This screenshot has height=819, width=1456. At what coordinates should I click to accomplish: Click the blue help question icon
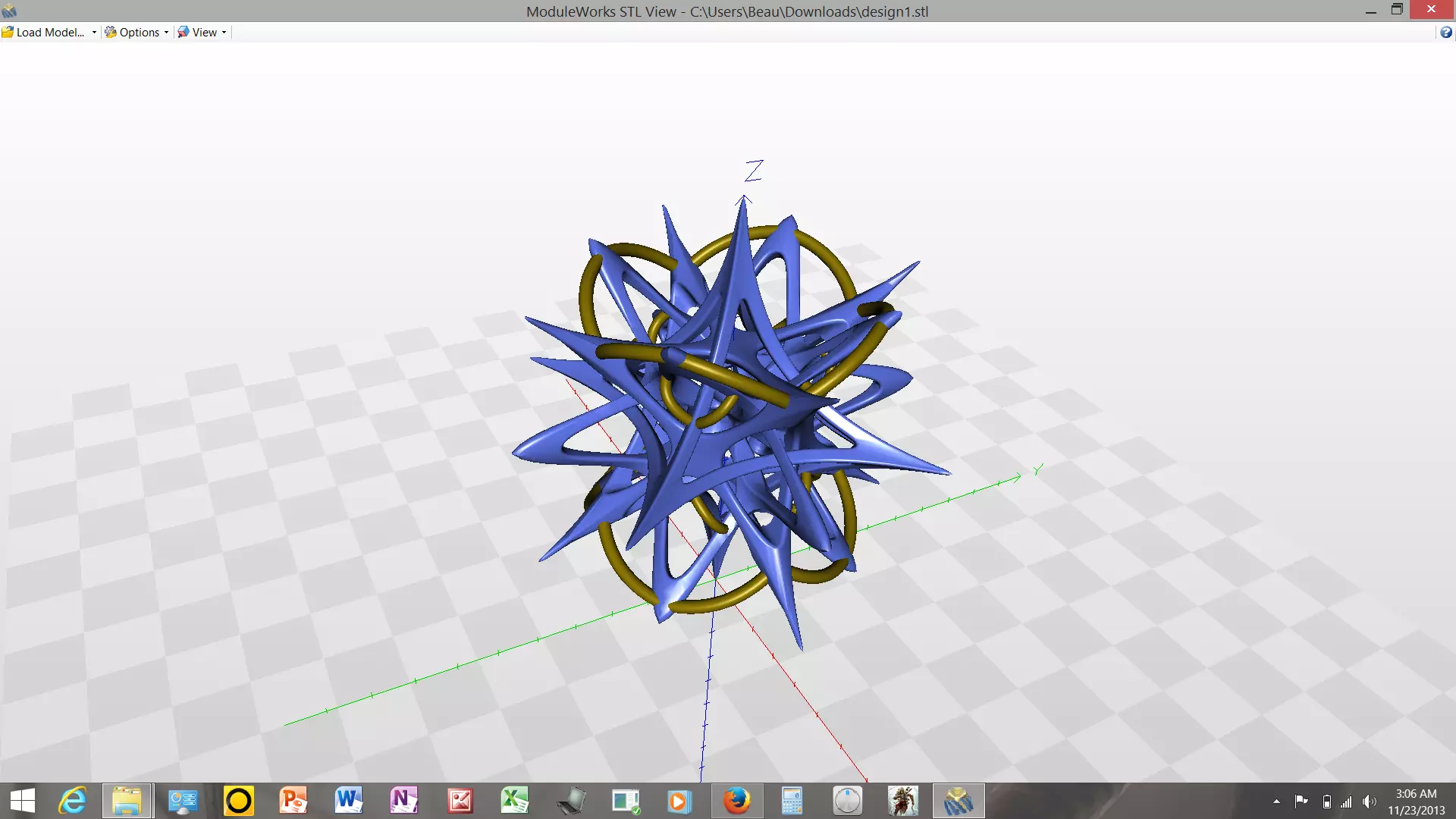[x=1445, y=32]
